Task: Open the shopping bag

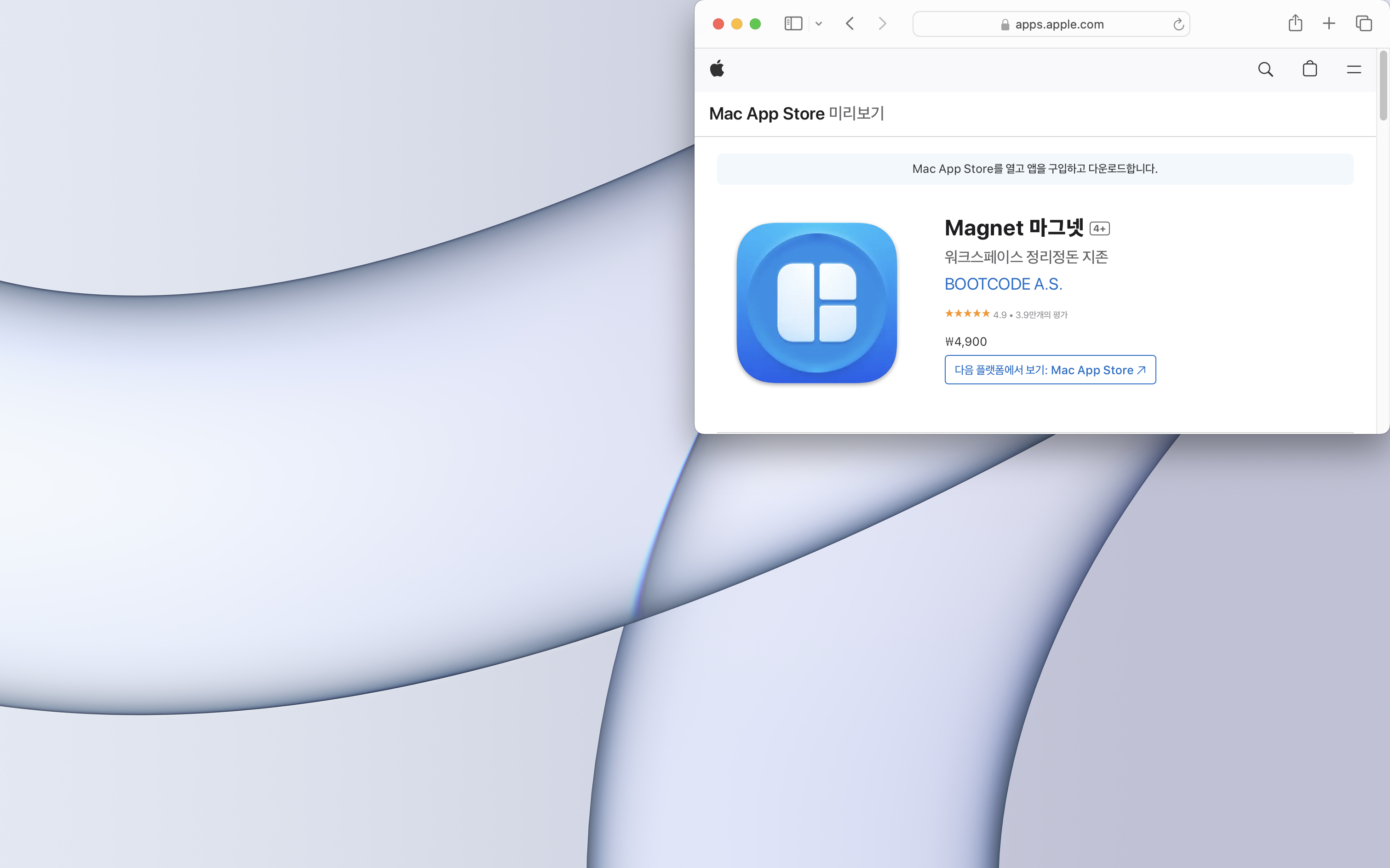Action: 1310,69
